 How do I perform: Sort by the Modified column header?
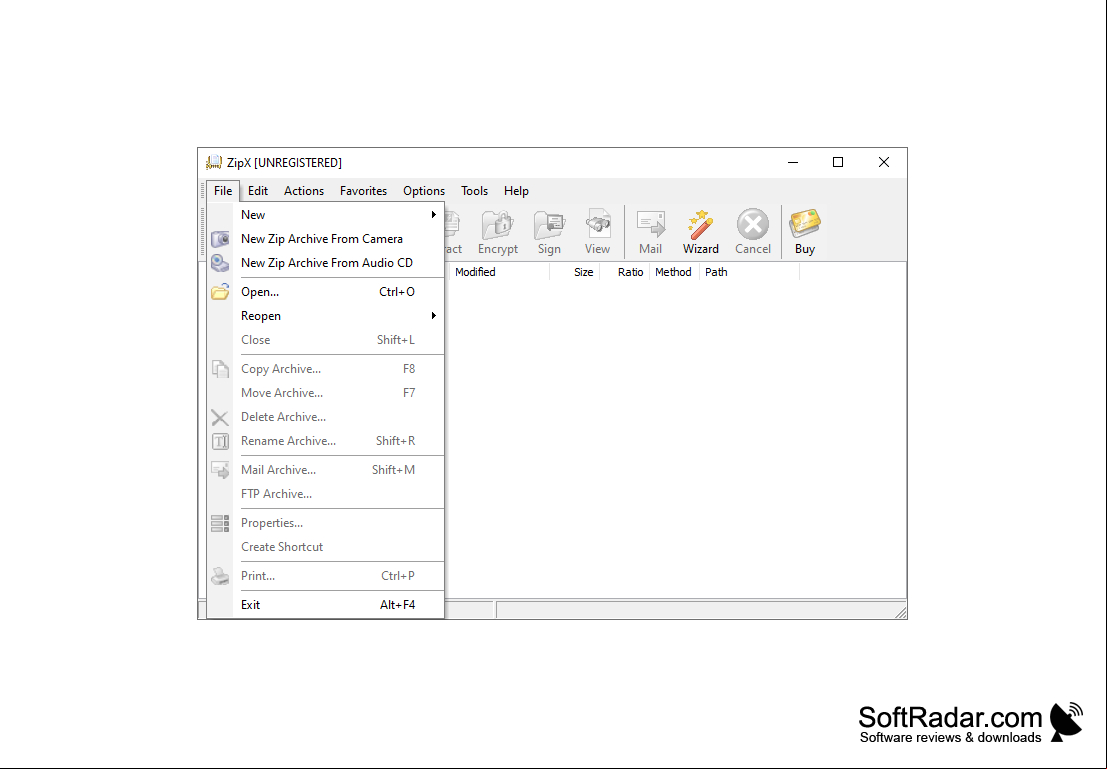498,272
